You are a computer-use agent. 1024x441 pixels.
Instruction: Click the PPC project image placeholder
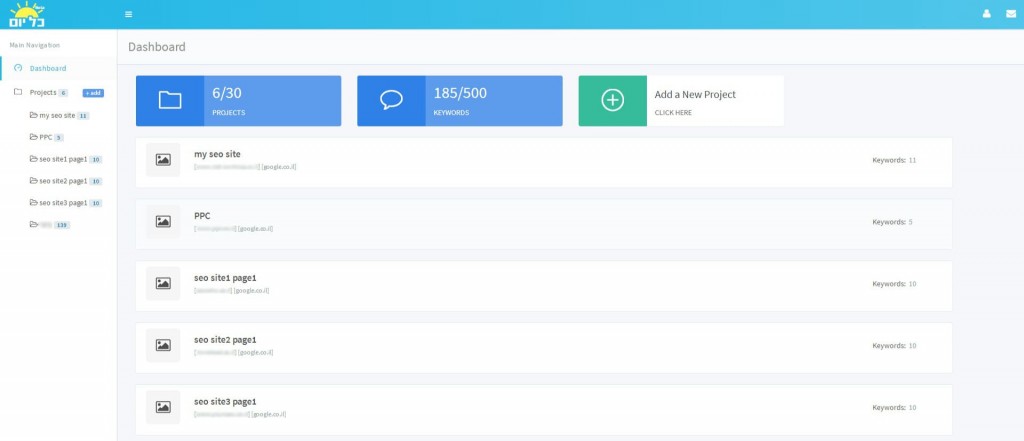click(163, 222)
